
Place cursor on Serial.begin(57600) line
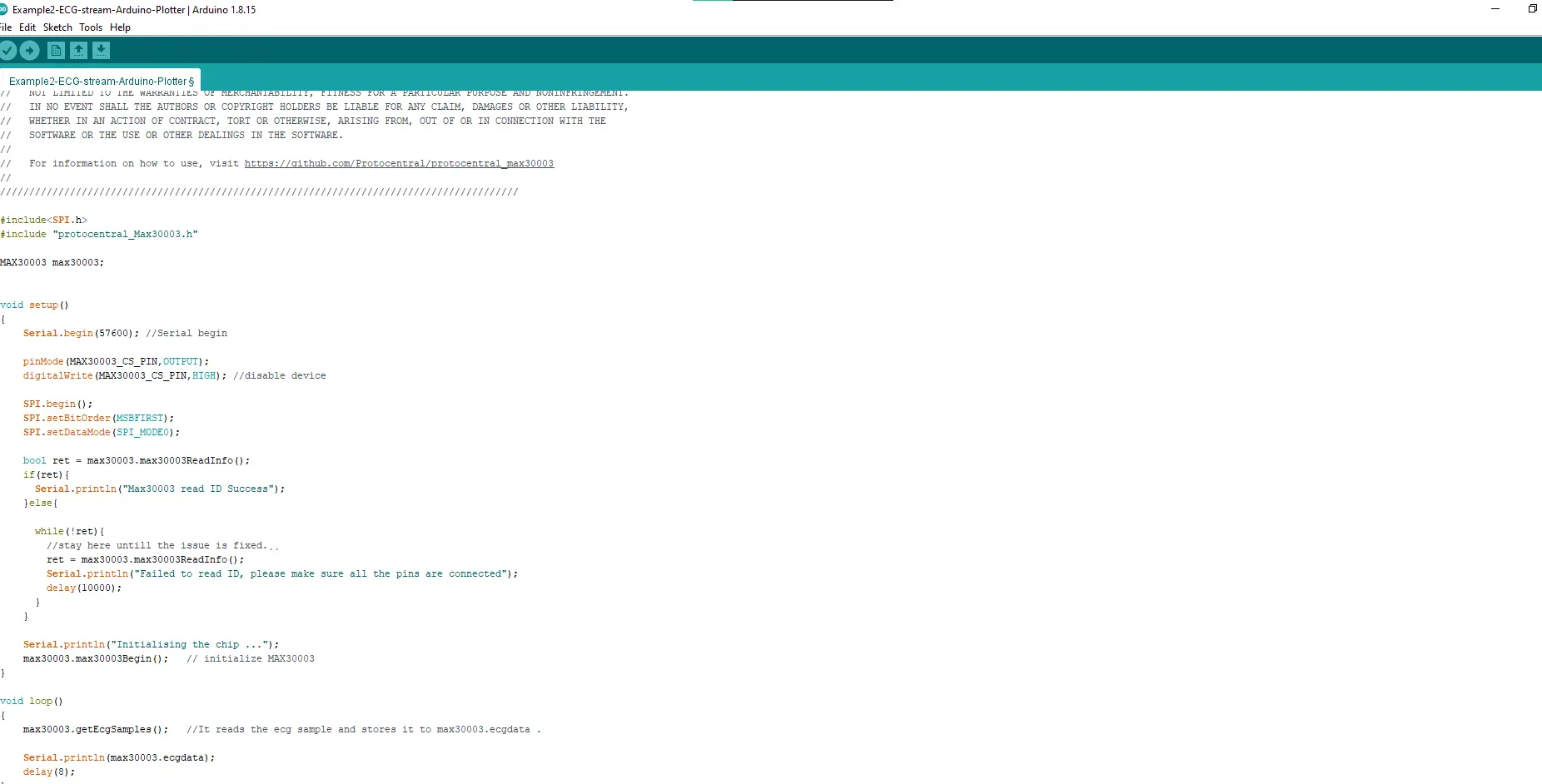81,334
